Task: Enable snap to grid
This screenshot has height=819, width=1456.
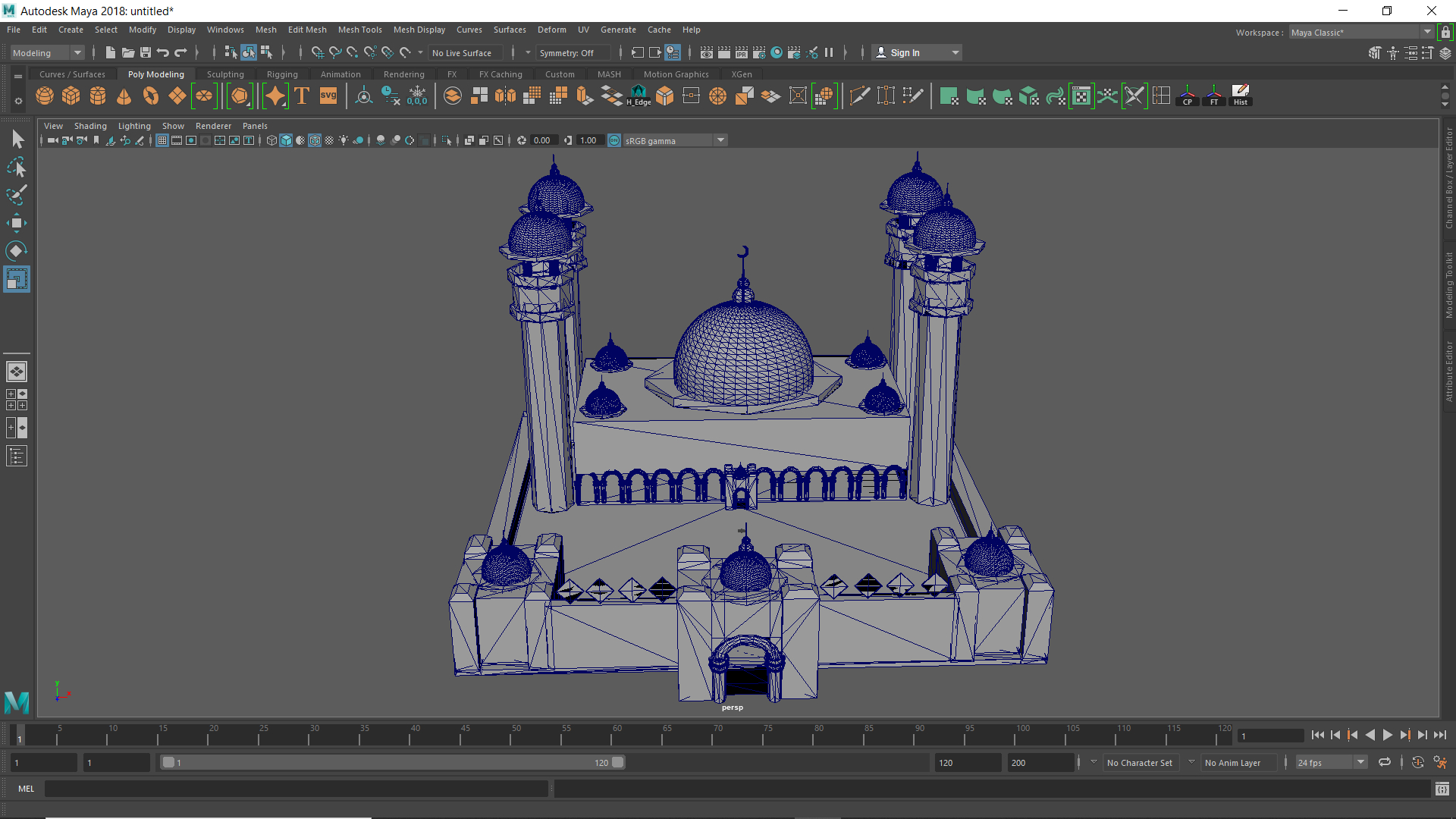Action: (318, 52)
